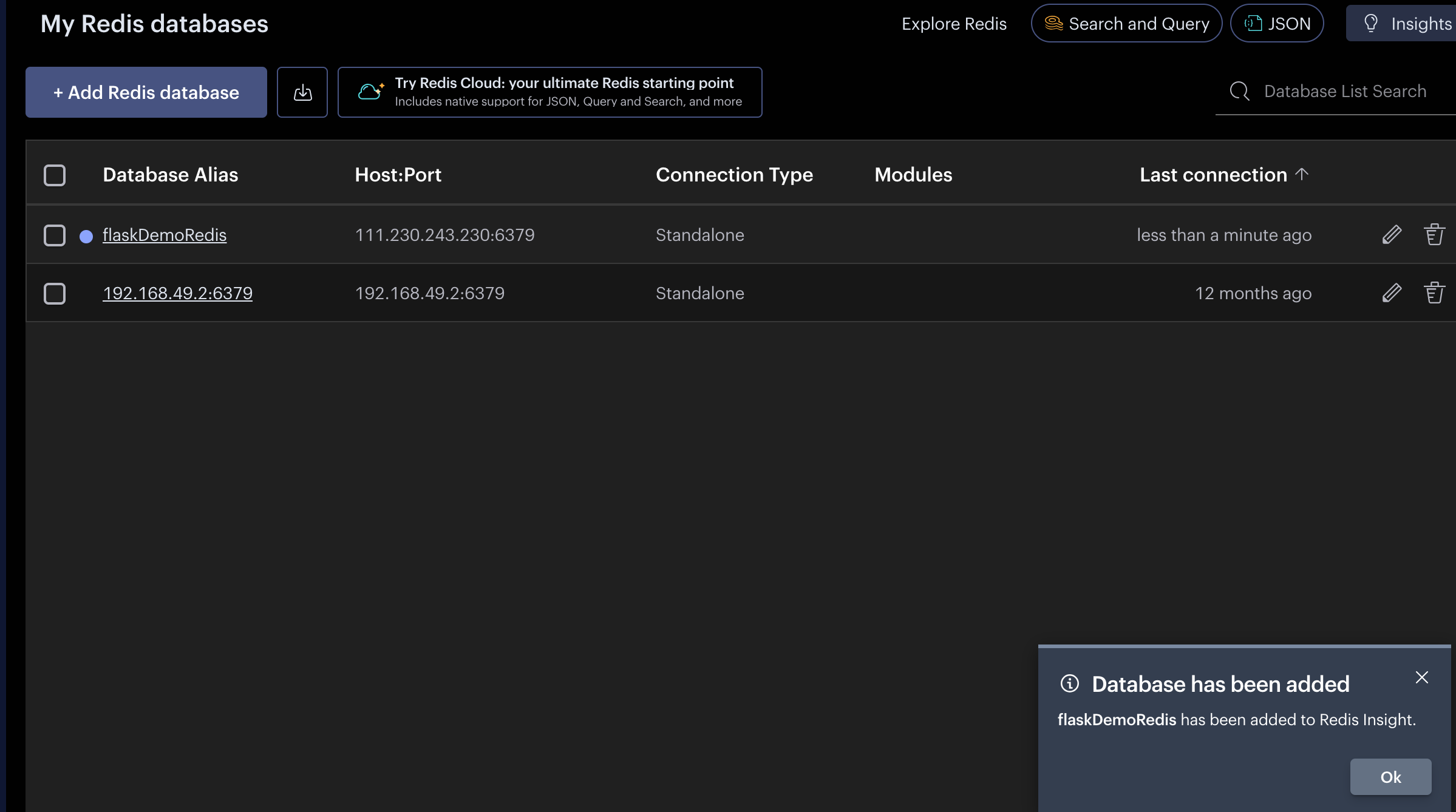
Task: Close the 'Database has been added' notification
Action: coord(1421,677)
